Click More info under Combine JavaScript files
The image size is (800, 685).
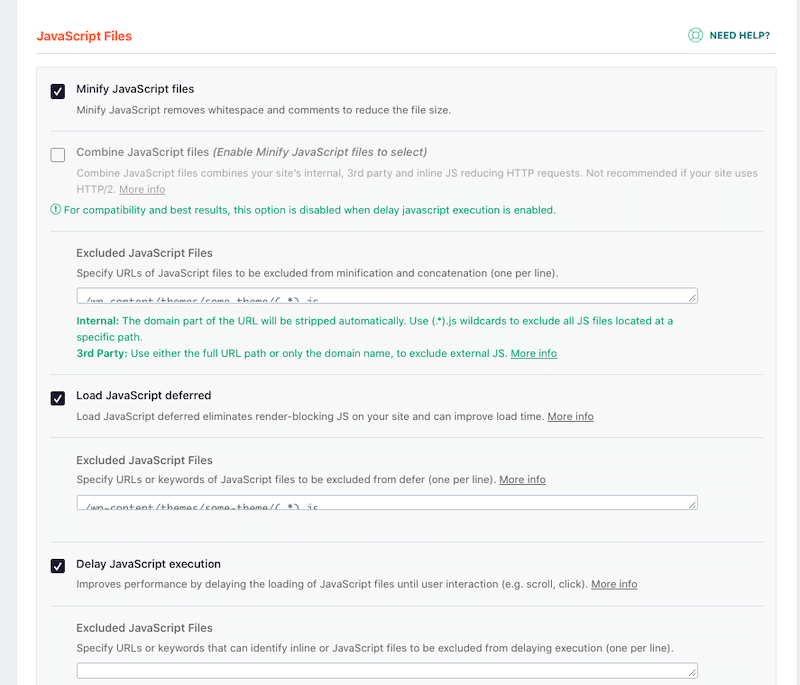click(x=141, y=189)
